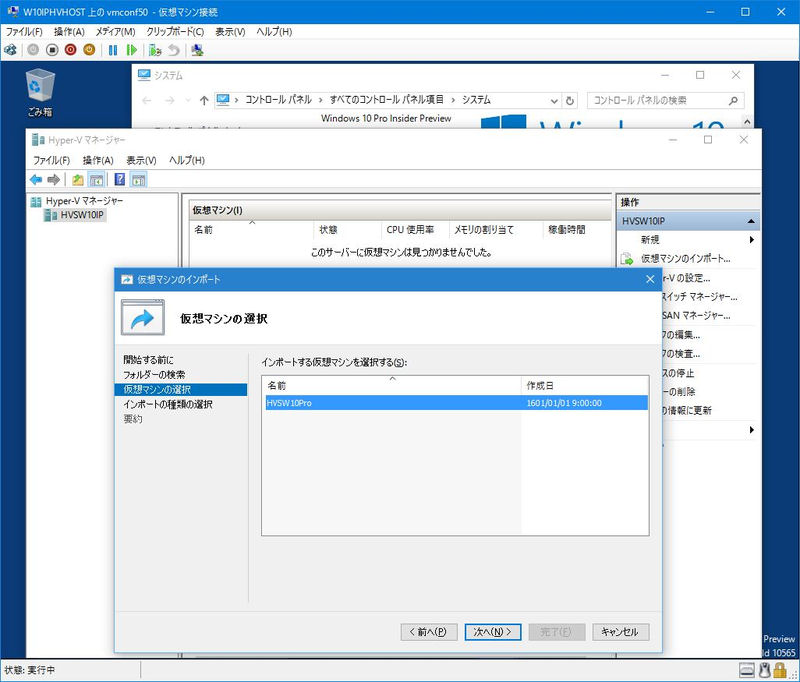Click the 次へ(N) > button in import wizard
The width and height of the screenshot is (800, 682).
pyautogui.click(x=493, y=632)
